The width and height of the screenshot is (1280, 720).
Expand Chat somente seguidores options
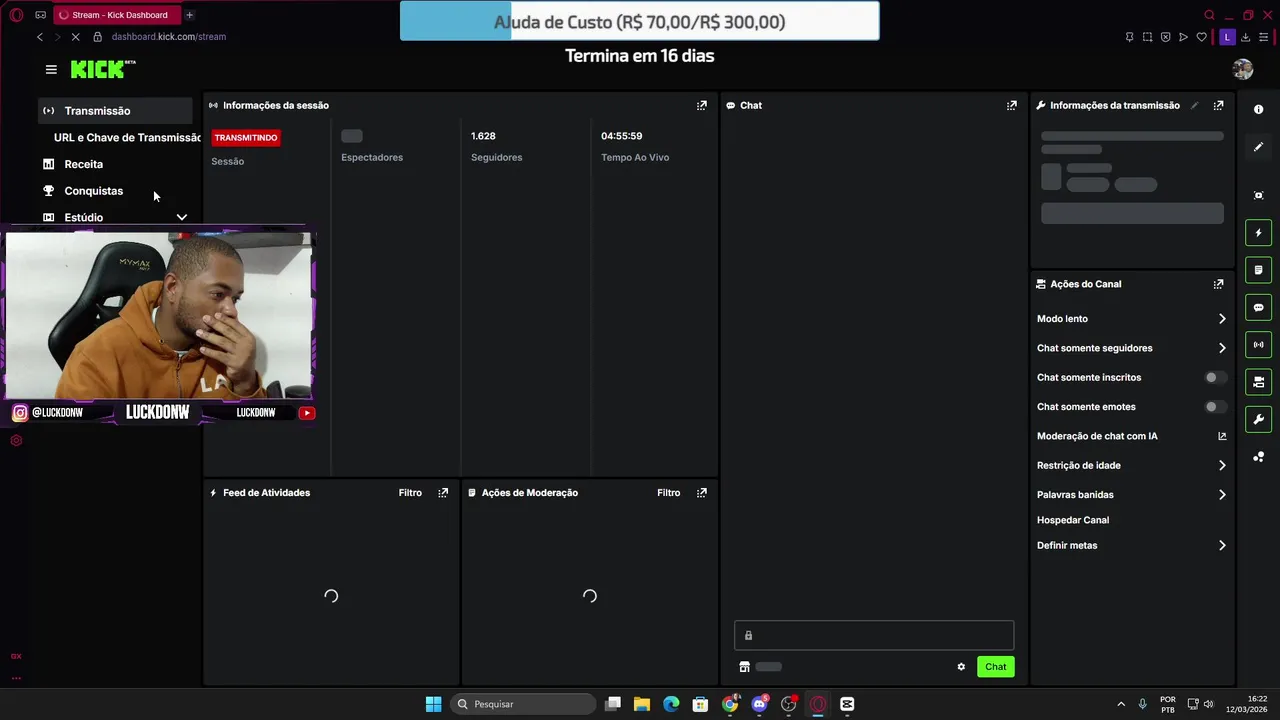pyautogui.click(x=1222, y=348)
